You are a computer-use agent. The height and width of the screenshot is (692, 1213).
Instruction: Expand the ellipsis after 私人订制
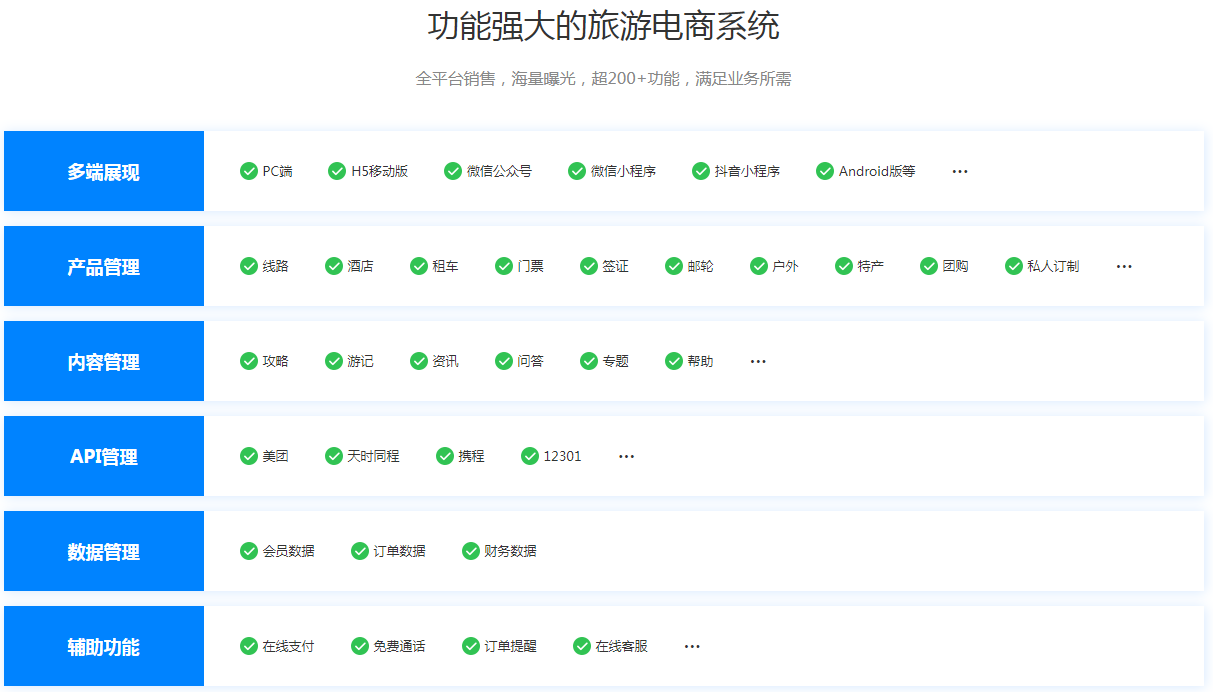[x=1124, y=266]
